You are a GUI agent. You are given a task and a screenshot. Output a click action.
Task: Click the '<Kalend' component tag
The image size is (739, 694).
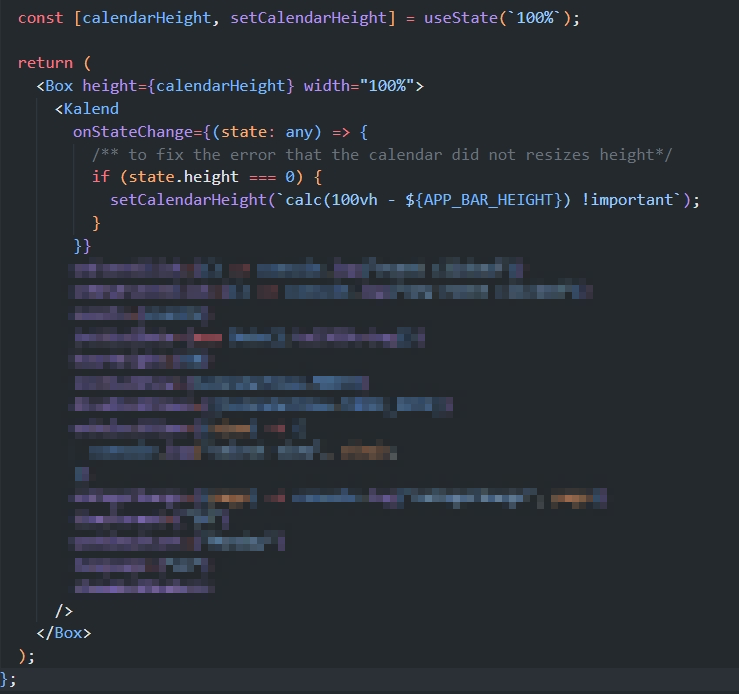87,109
